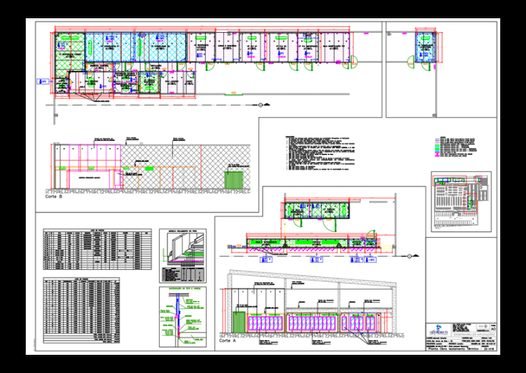Select the lower schedule table with totals

tap(82, 310)
